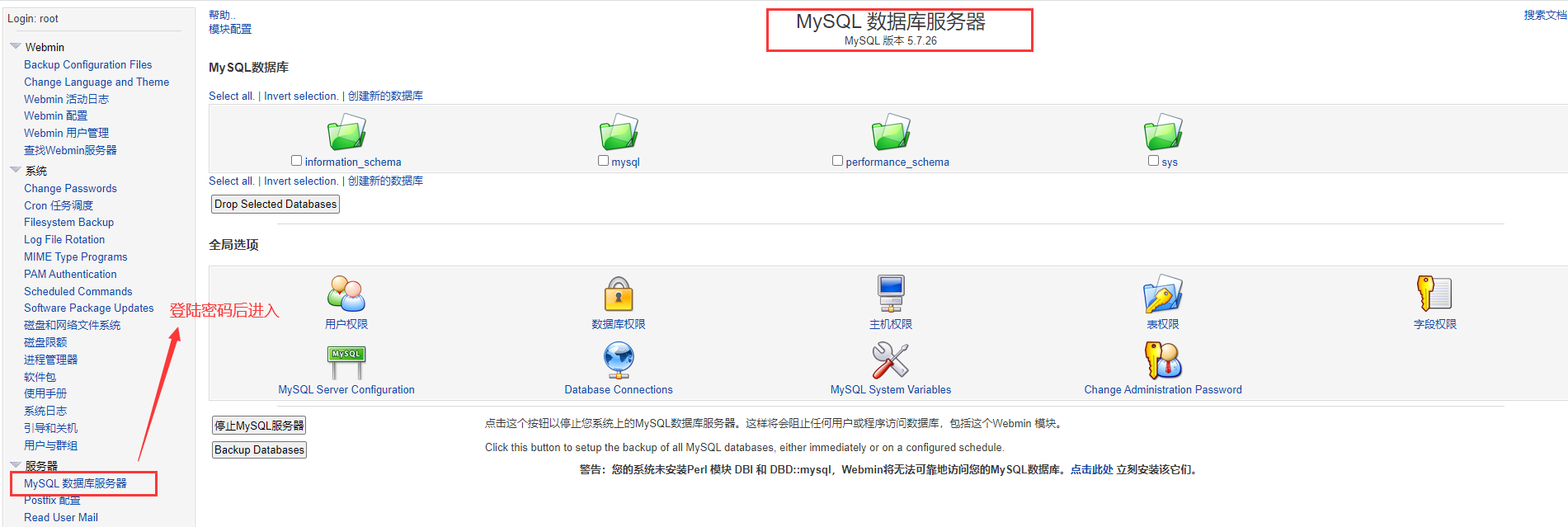Open Postfix 配置 in sidebar
This screenshot has height=527, width=1568.
pos(52,501)
